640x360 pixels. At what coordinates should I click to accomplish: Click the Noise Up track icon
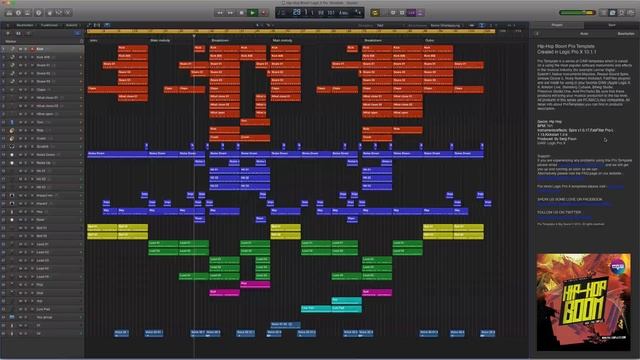click(x=12, y=163)
